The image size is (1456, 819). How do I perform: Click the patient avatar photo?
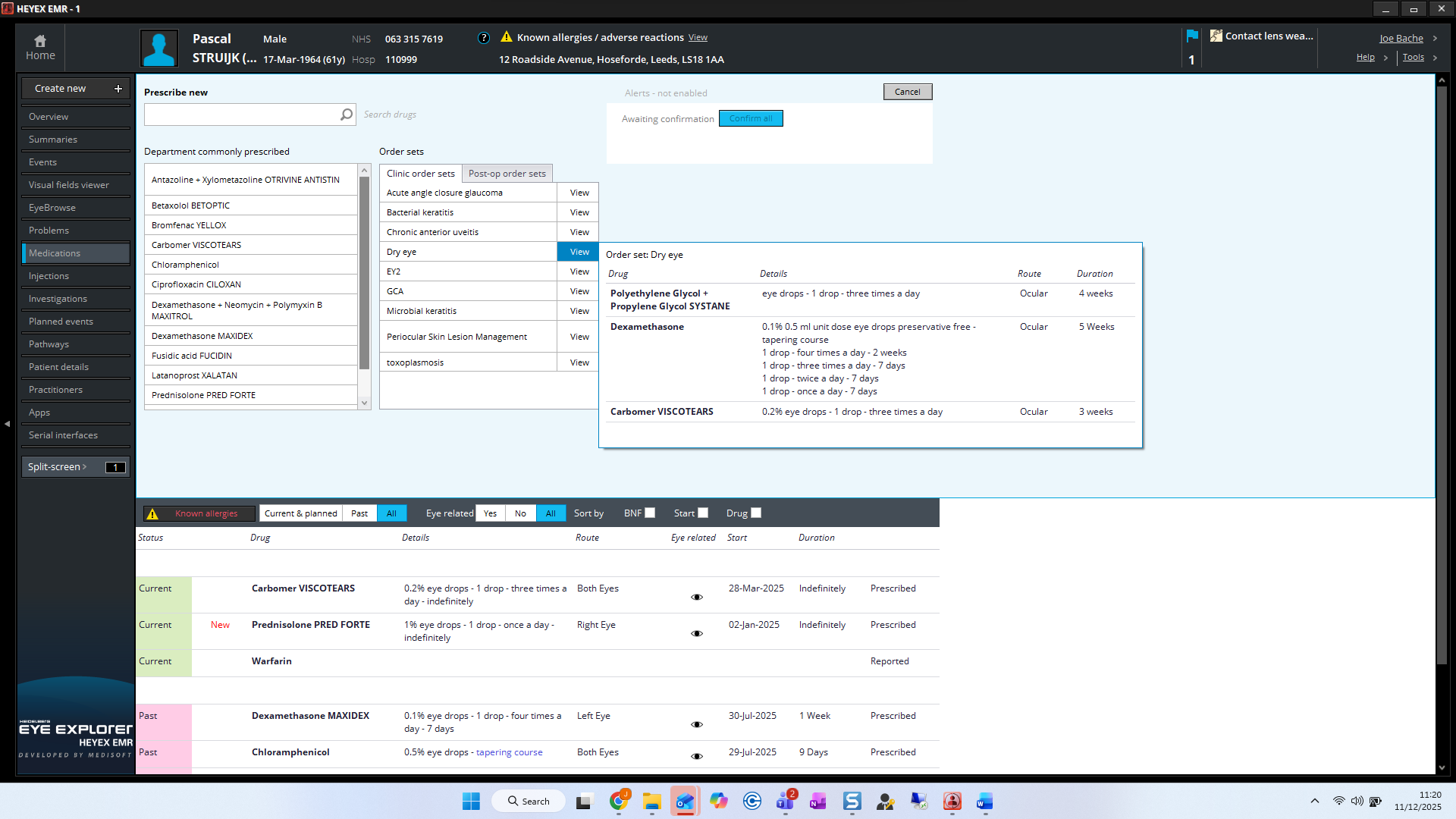(x=159, y=49)
